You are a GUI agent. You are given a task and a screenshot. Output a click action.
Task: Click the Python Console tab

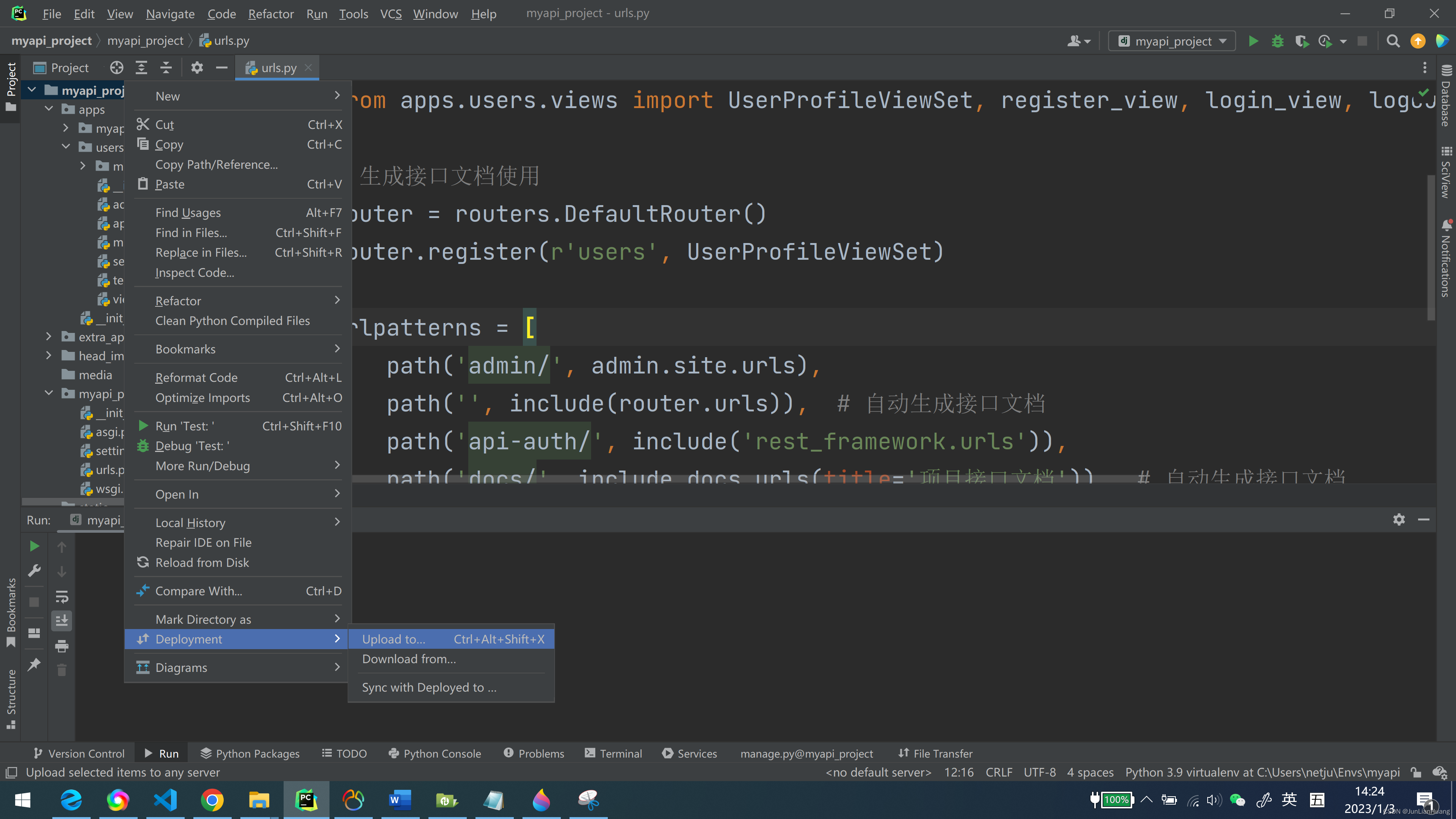coord(441,753)
